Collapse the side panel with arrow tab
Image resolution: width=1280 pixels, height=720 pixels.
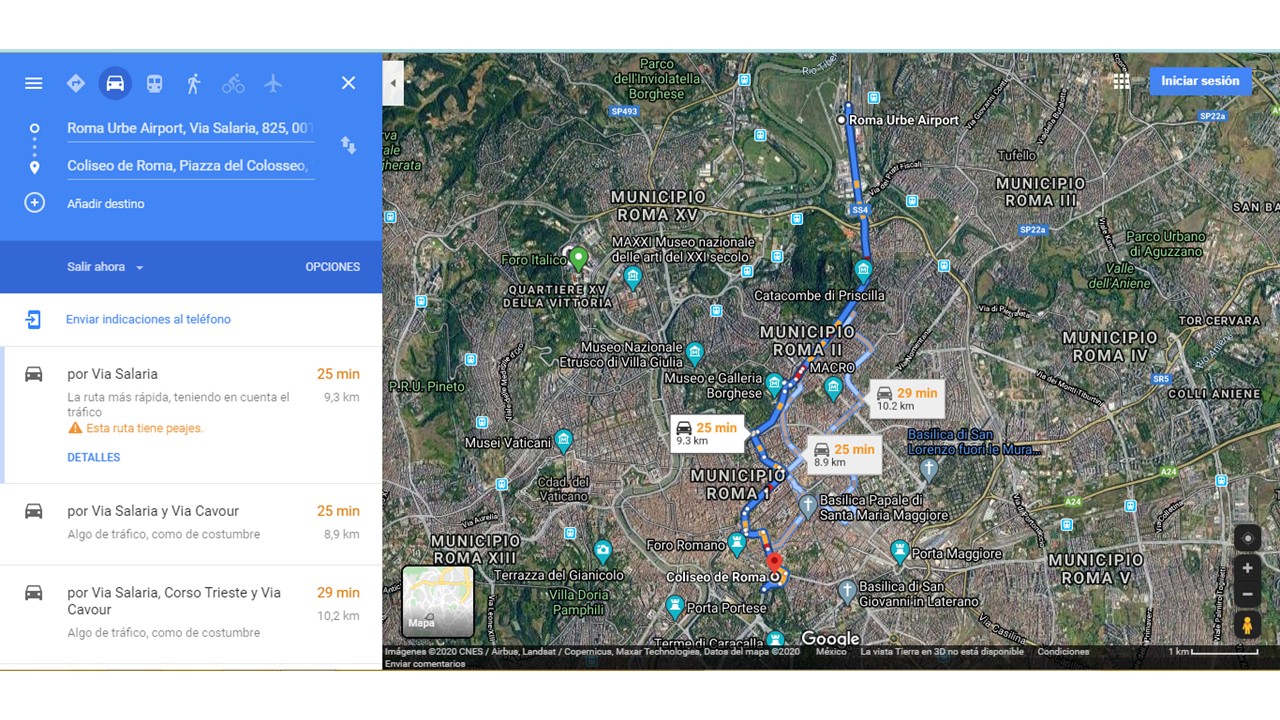[393, 83]
